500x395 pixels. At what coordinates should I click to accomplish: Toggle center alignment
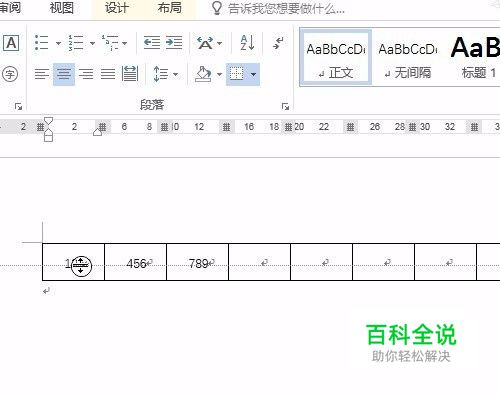coord(64,74)
